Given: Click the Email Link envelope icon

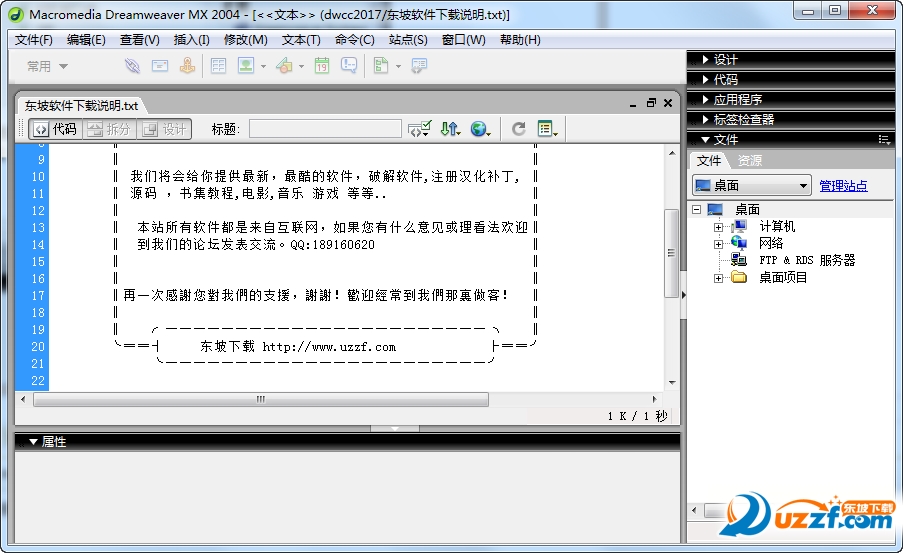Looking at the screenshot, I should [x=160, y=66].
